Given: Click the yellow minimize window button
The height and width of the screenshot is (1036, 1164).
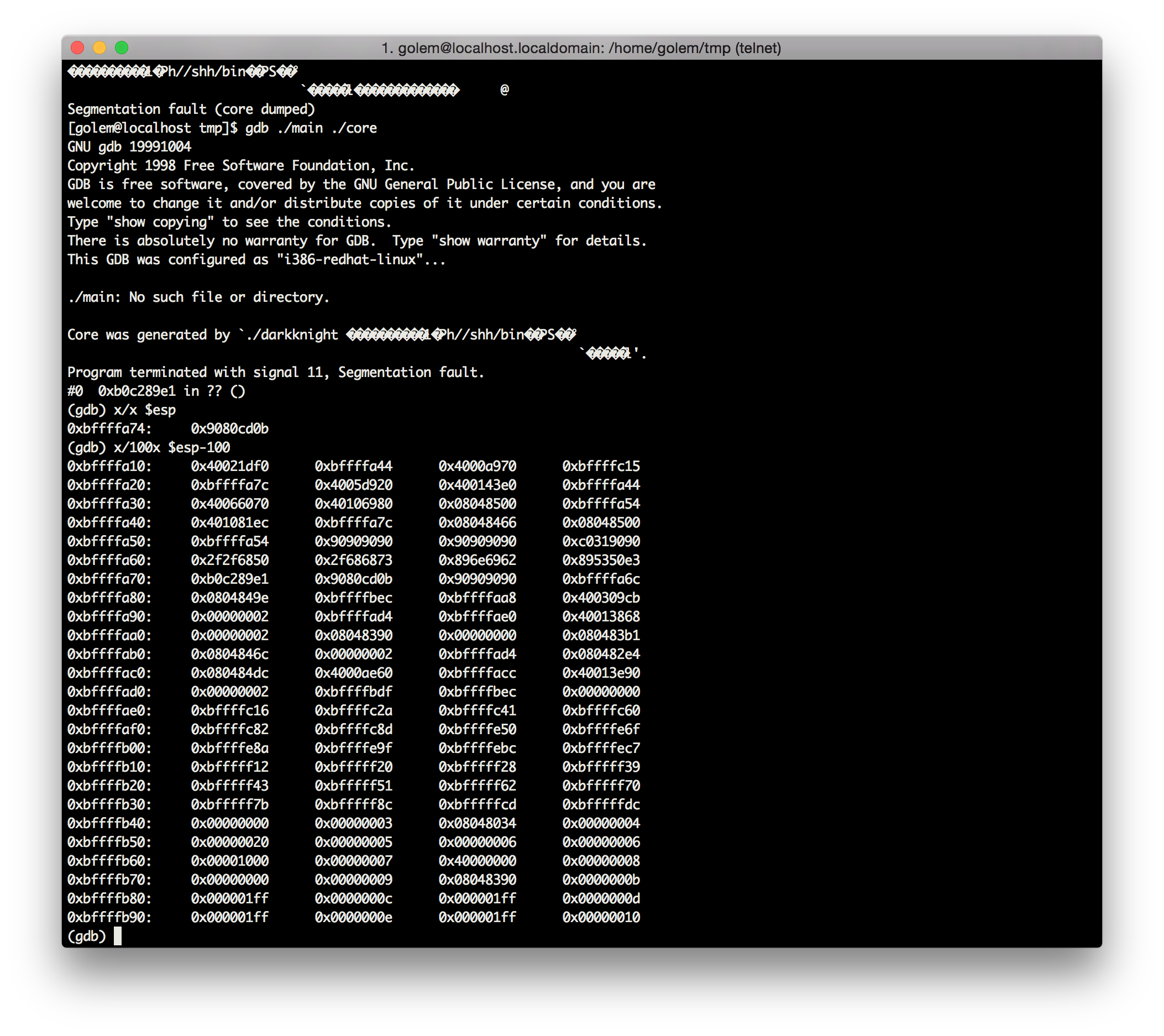Looking at the screenshot, I should coord(99,48).
